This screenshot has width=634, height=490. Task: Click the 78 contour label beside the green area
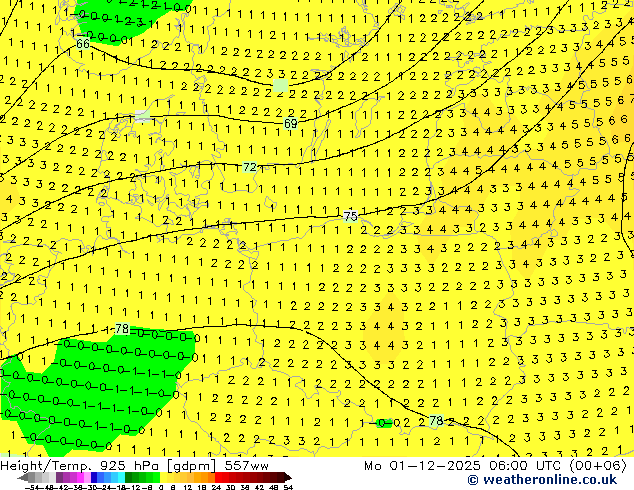pyautogui.click(x=122, y=329)
